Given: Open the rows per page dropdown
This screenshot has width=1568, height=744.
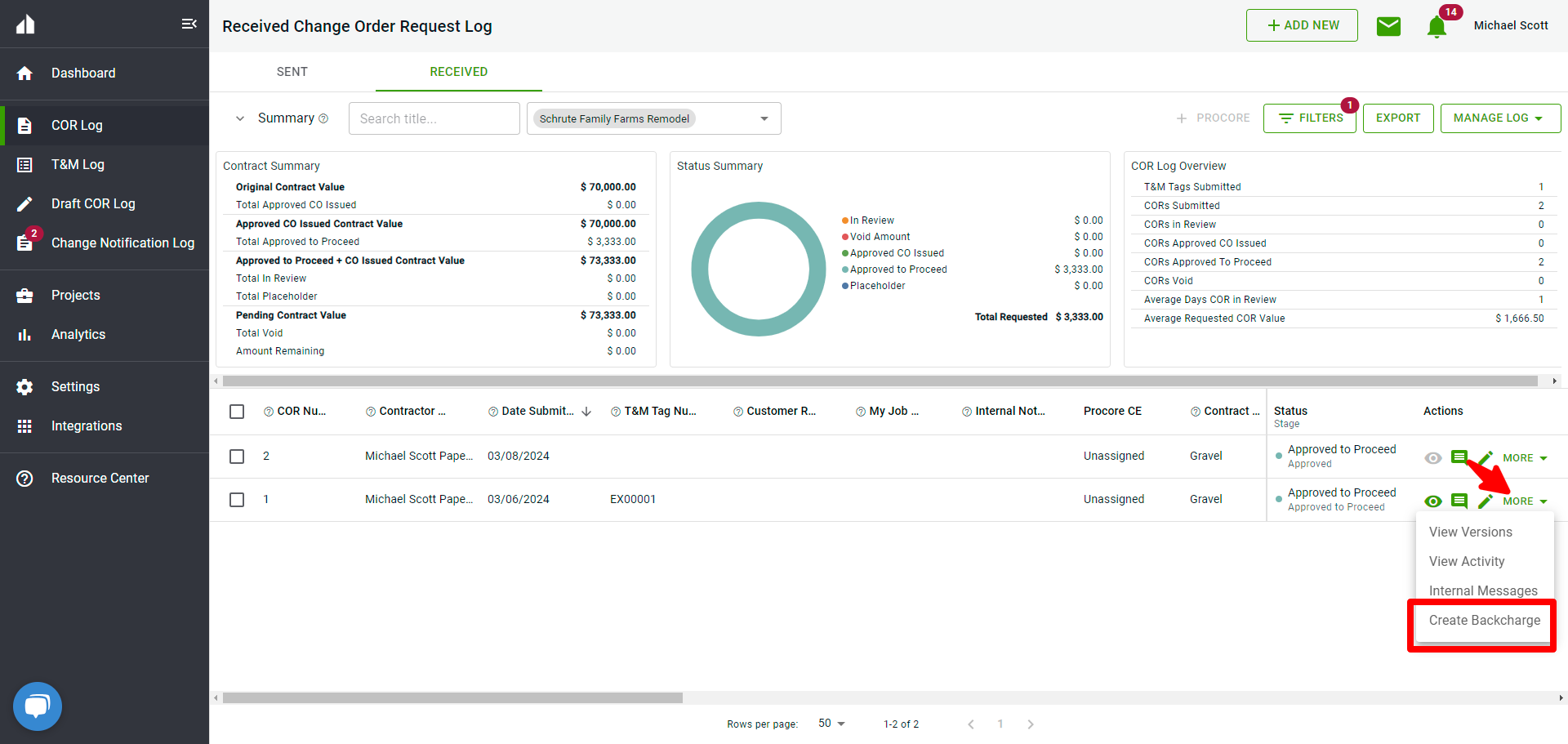Looking at the screenshot, I should coord(831,724).
